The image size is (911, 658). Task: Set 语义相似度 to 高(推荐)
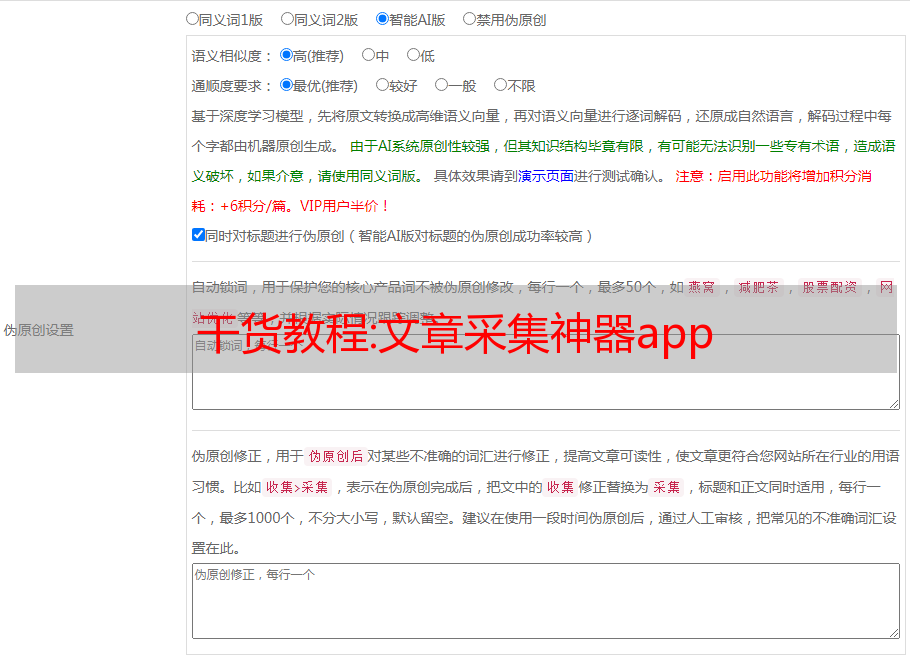coord(287,55)
